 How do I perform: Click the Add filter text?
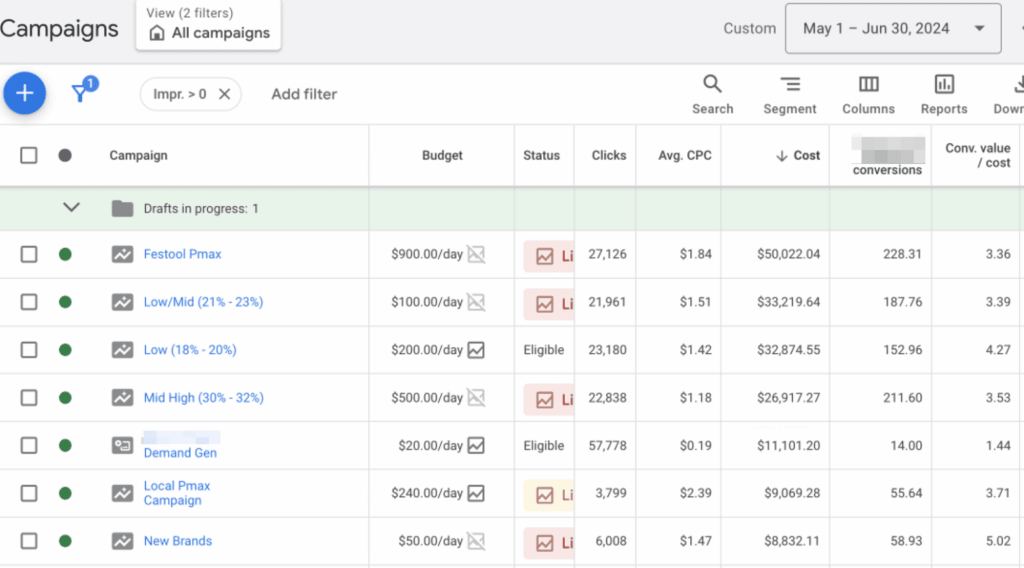[304, 94]
